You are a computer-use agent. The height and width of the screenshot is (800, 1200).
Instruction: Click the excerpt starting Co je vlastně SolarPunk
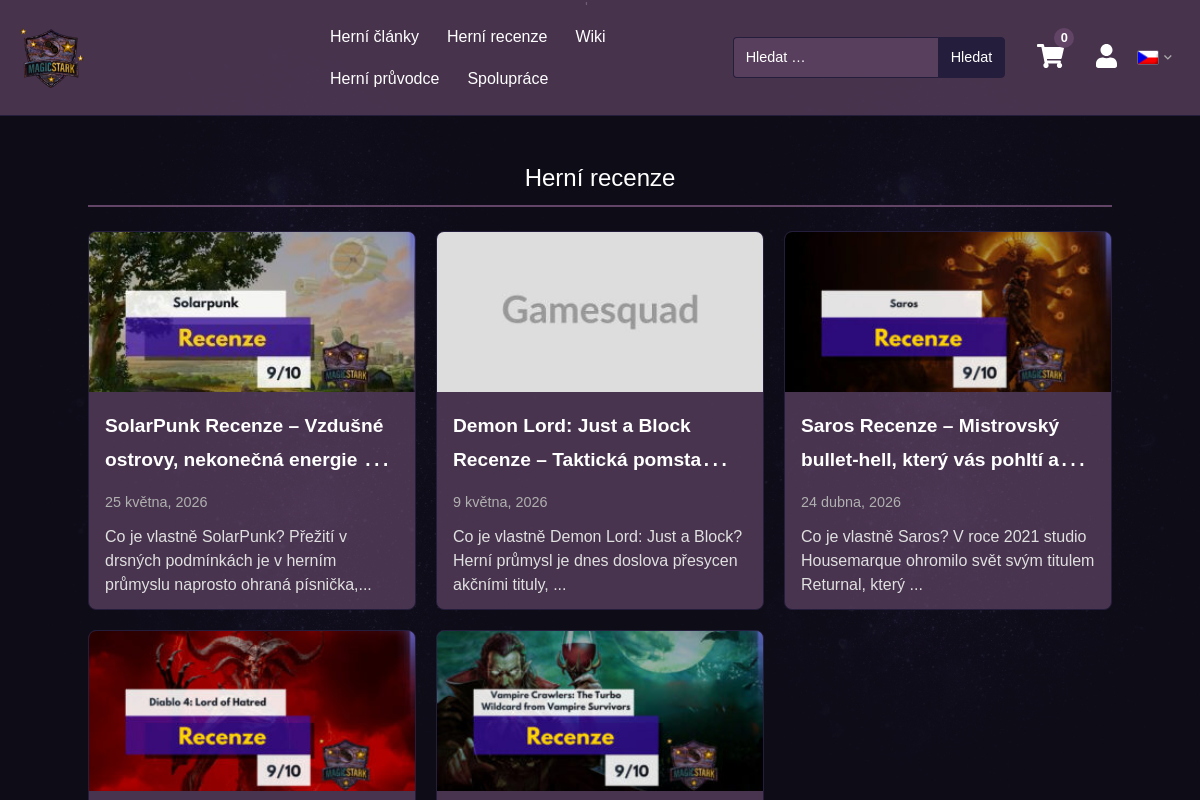(x=238, y=561)
